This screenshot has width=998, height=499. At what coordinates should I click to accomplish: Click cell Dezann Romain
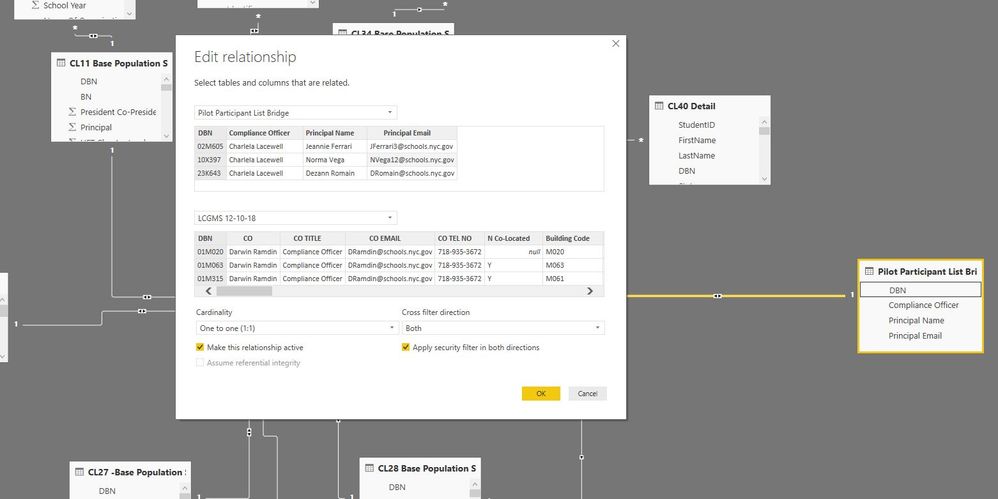(335, 173)
